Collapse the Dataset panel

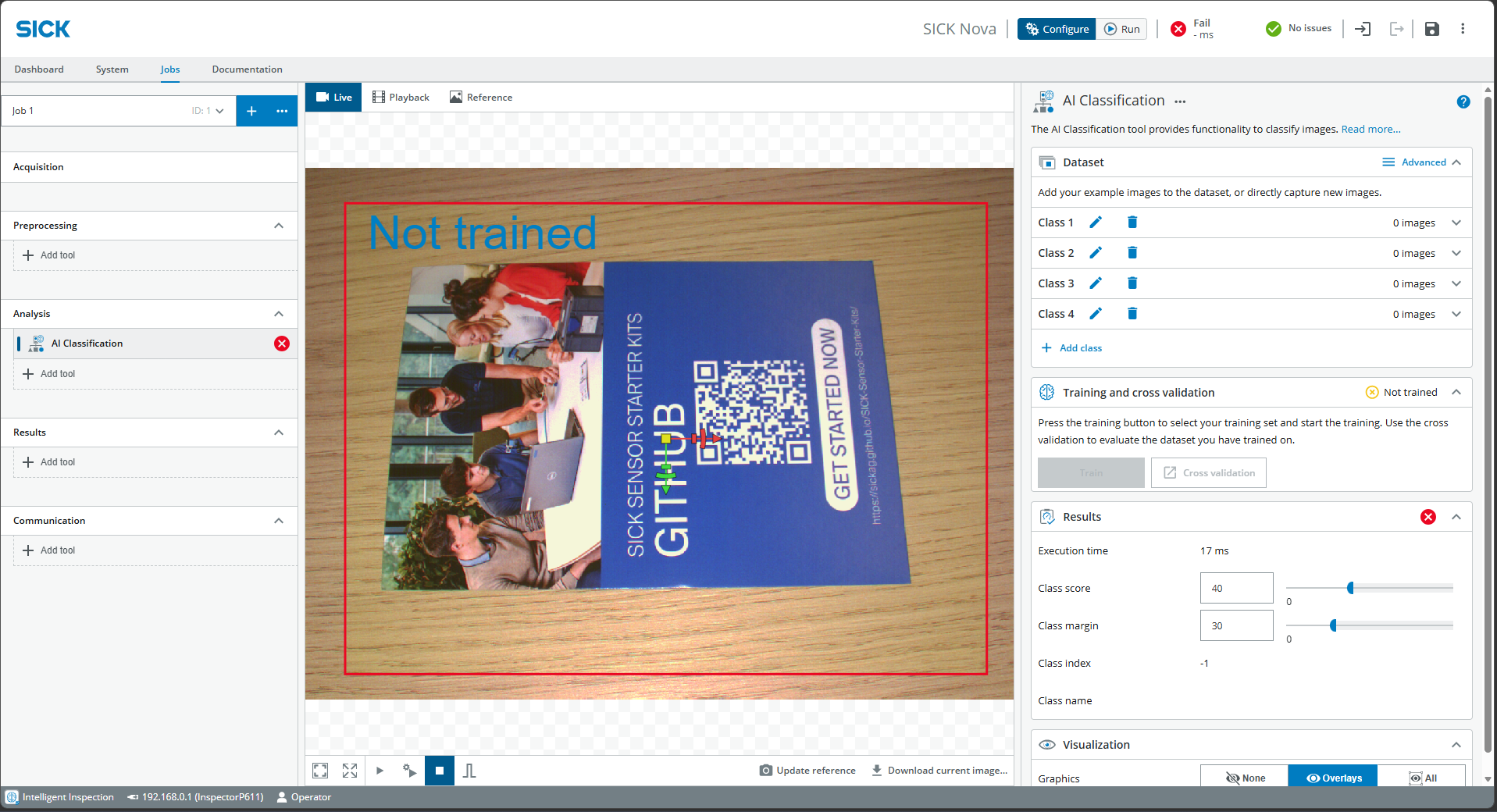(x=1456, y=162)
